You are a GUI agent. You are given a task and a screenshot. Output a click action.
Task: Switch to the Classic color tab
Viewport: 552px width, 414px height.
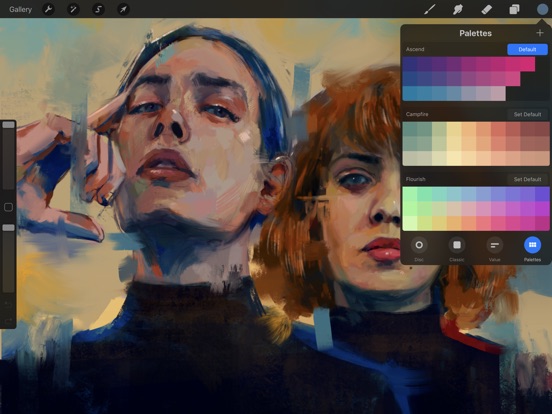[x=457, y=245]
